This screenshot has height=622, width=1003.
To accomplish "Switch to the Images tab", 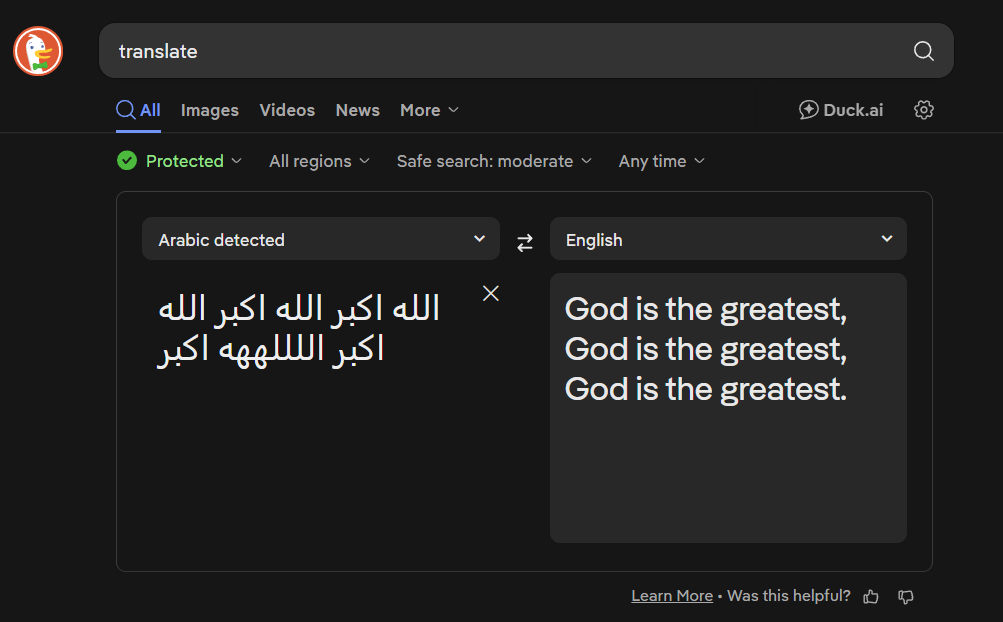I will point(210,110).
